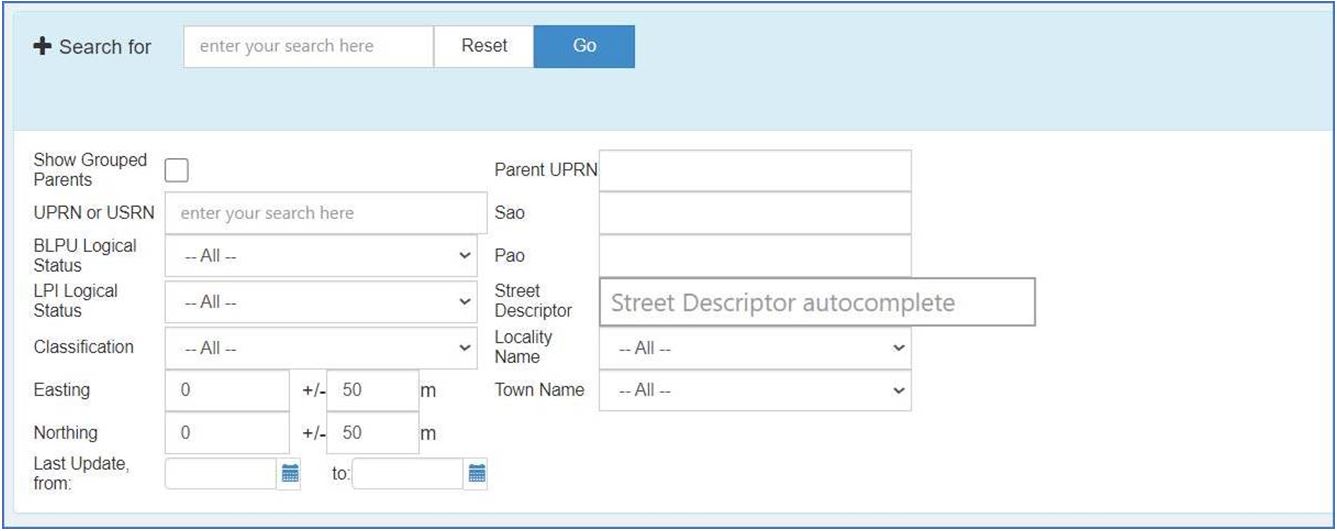Click the Last Update to date field
Image resolution: width=1337 pixels, height=531 pixels.
coord(407,474)
